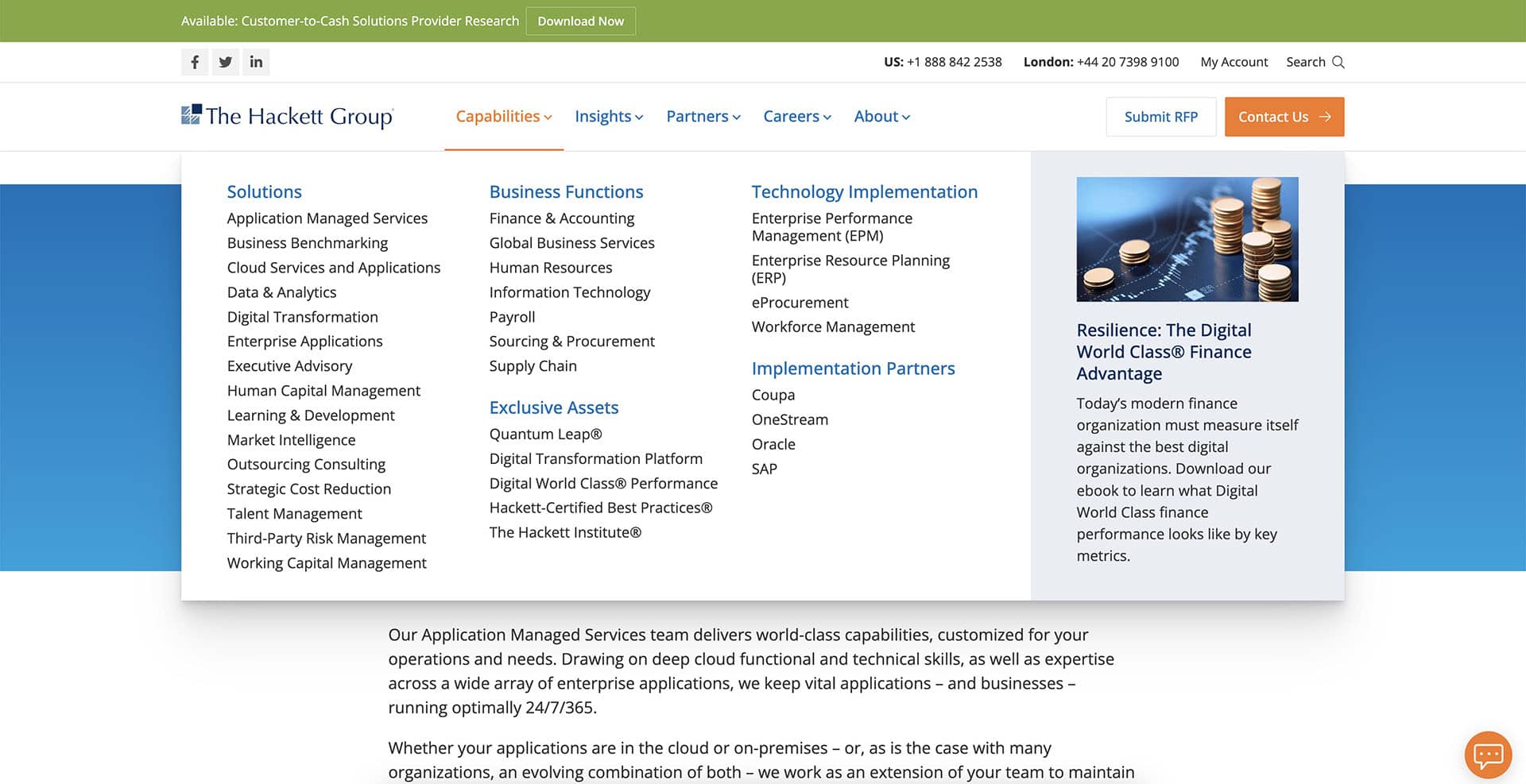This screenshot has height=784, width=1526.
Task: Open OneStream partner link
Action: point(790,419)
